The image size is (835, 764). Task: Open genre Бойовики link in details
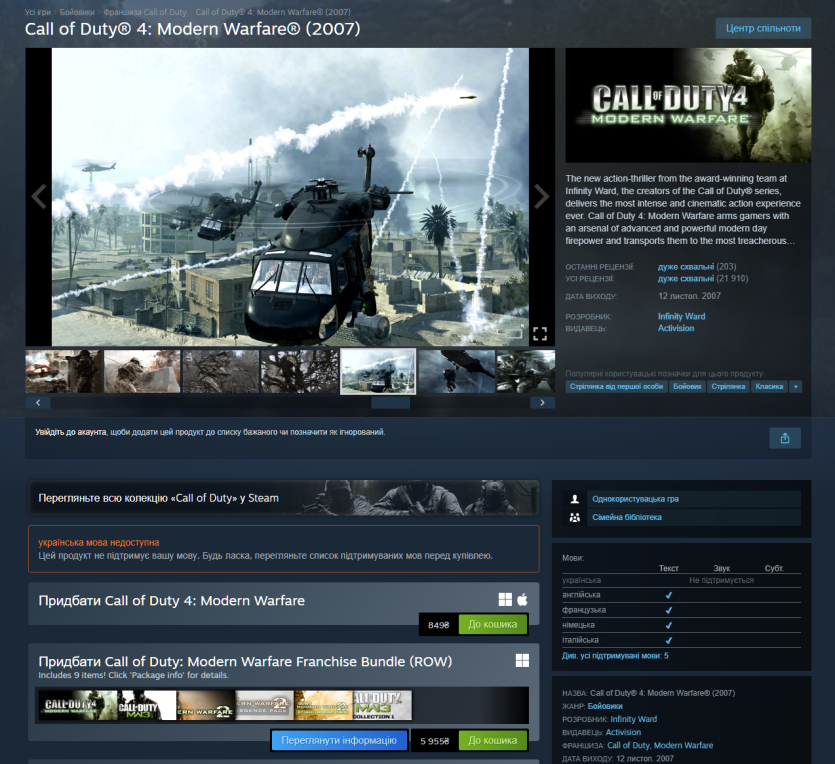(605, 706)
